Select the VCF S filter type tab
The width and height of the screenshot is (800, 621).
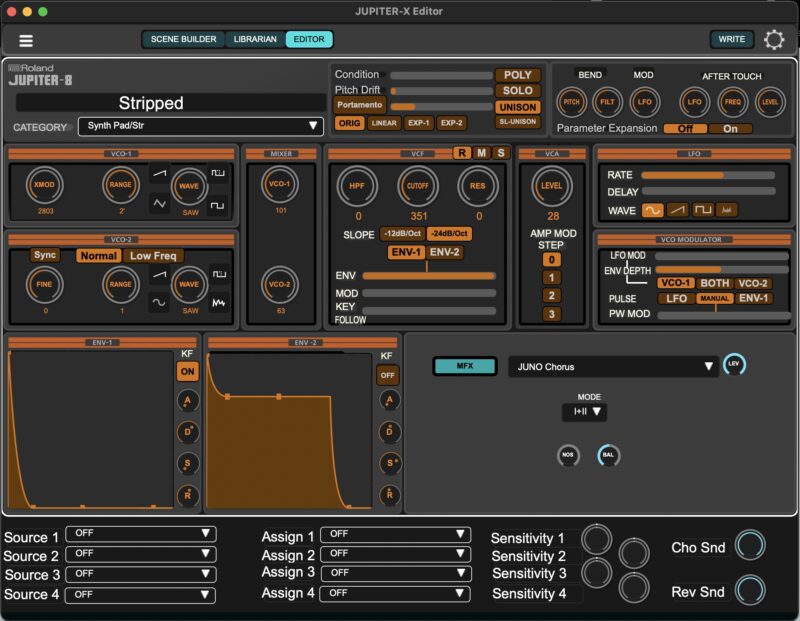501,153
